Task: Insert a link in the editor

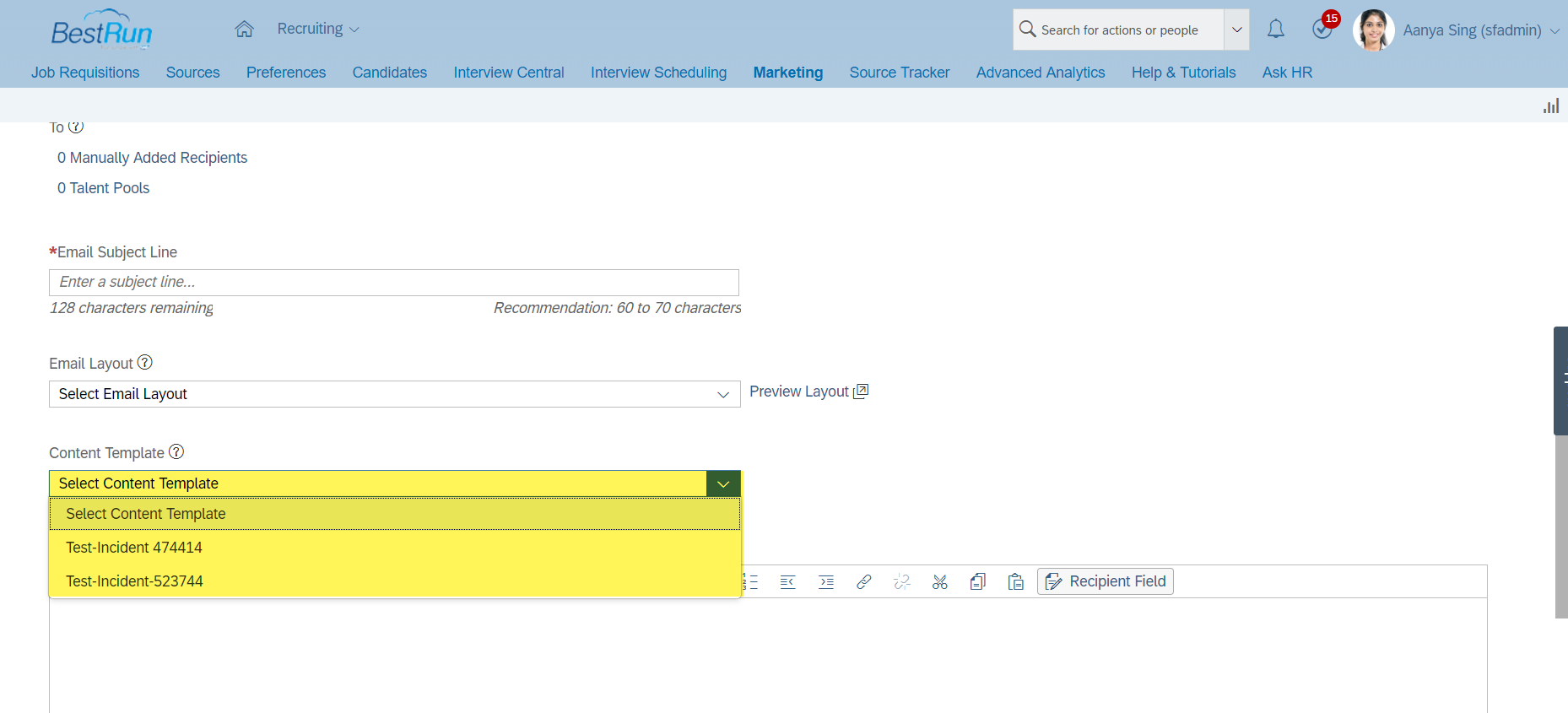Action: 864,582
